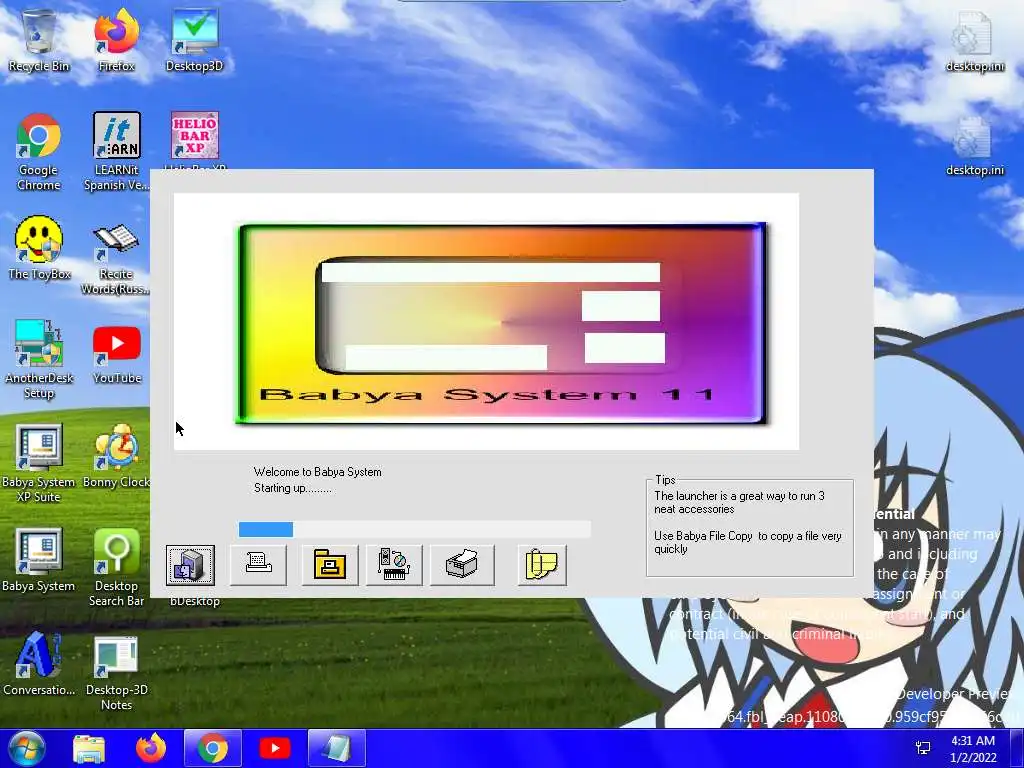Screen dimensions: 1024x768
Task: Click the computer tower launcher button
Action: point(190,565)
